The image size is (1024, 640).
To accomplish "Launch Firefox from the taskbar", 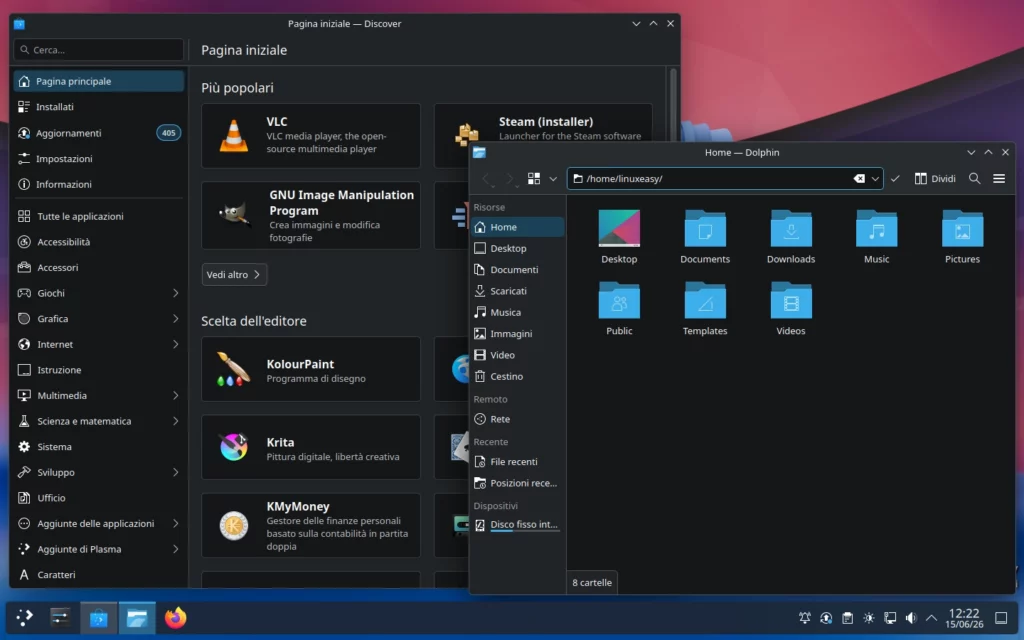I will 175,617.
